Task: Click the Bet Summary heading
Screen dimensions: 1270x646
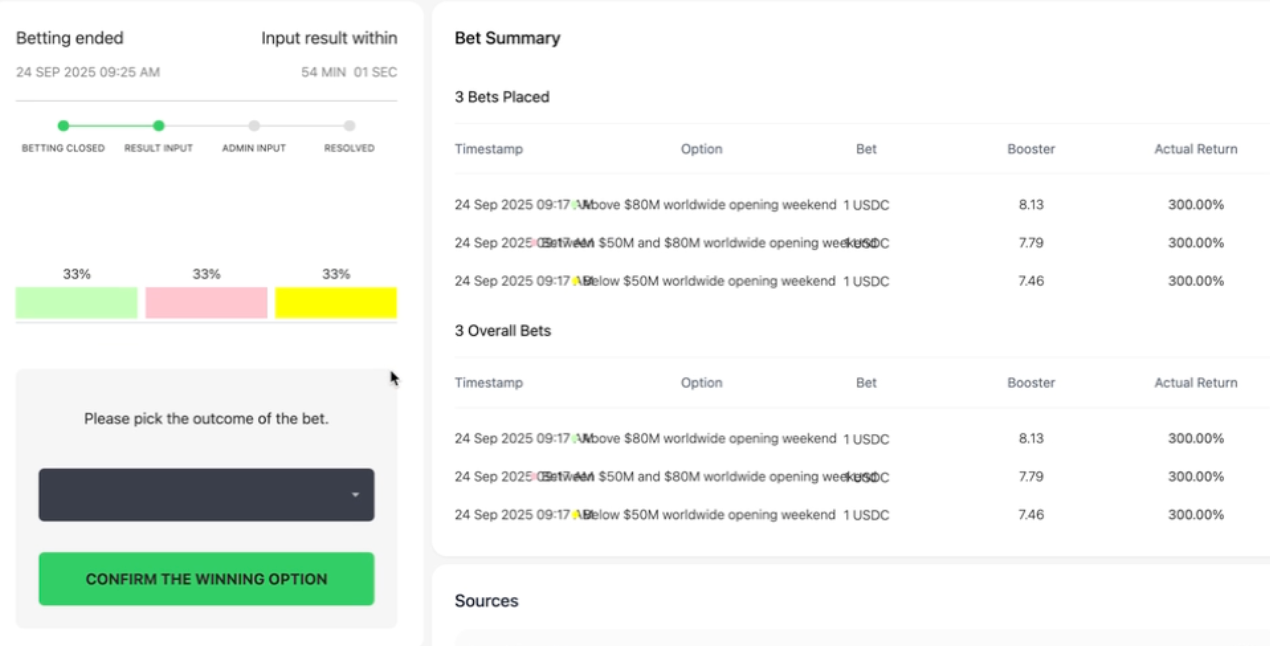Action: tap(508, 38)
